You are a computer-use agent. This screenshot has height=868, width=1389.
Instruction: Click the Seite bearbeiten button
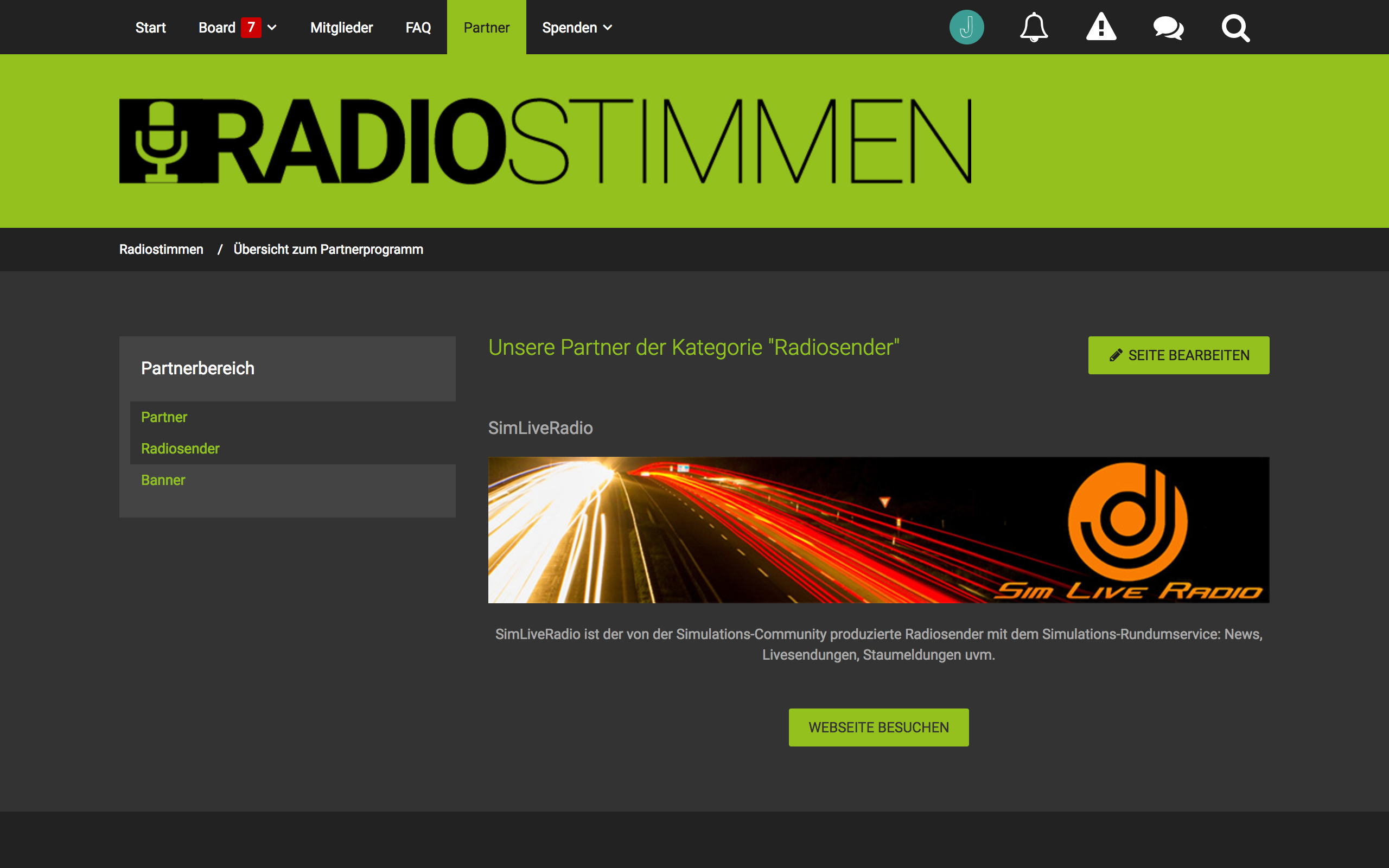[x=1178, y=355]
